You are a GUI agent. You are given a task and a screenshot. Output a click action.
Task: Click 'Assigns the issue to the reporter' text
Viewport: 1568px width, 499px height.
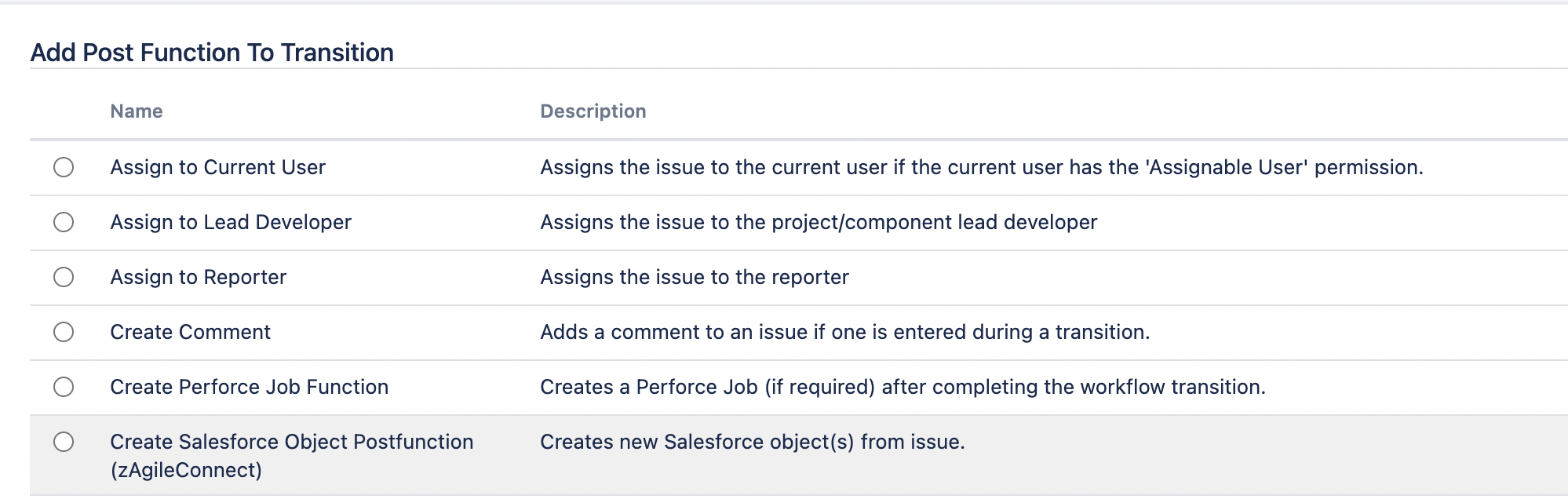694,277
